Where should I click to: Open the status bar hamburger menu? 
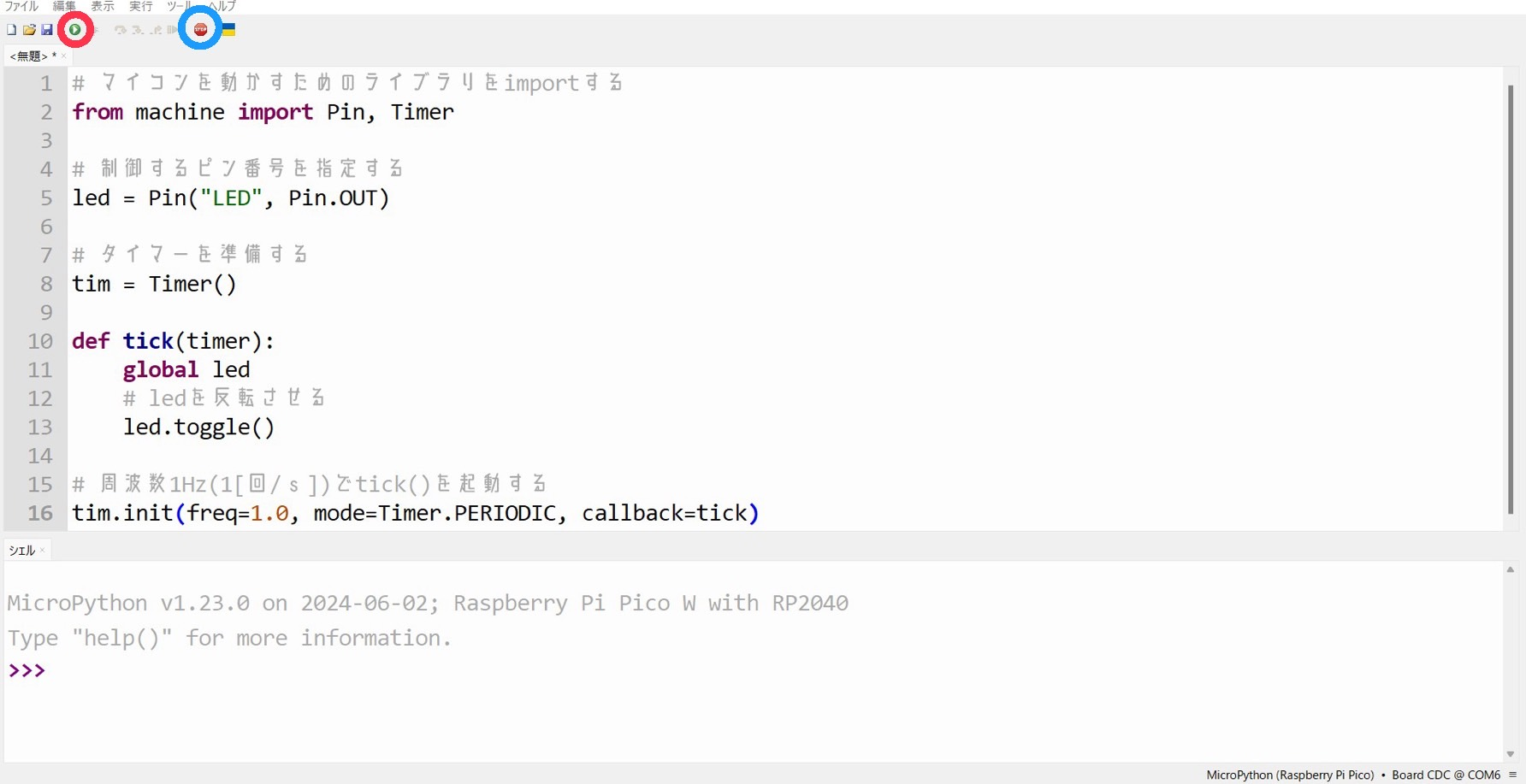(1514, 775)
